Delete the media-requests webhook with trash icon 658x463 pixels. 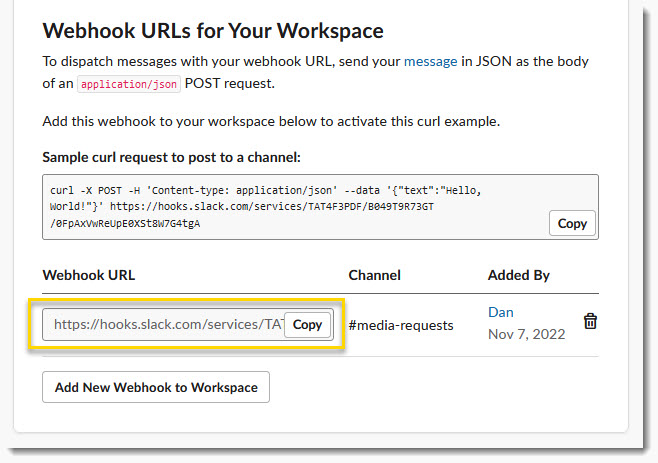click(590, 322)
